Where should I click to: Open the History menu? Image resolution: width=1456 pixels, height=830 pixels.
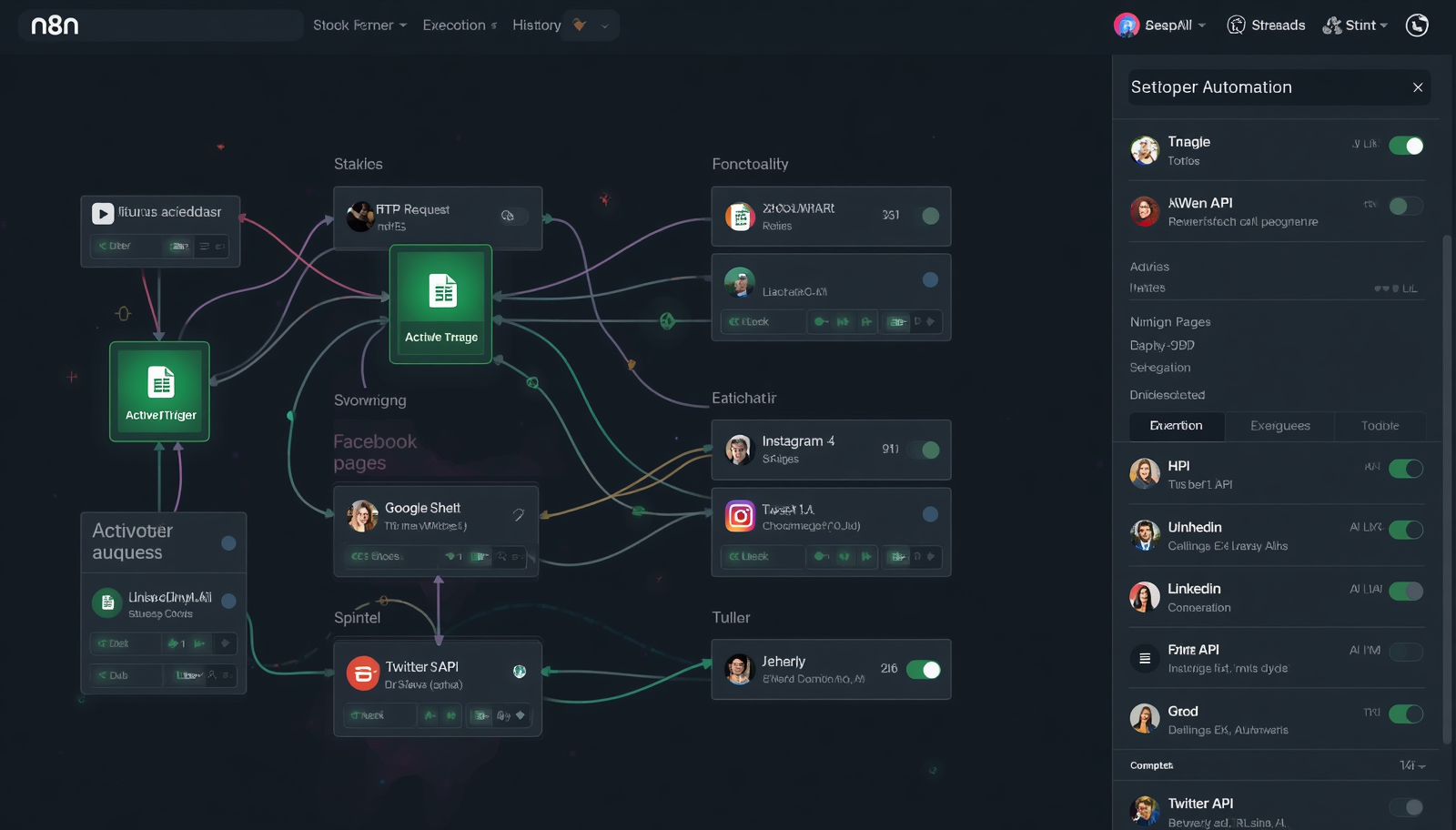click(536, 25)
